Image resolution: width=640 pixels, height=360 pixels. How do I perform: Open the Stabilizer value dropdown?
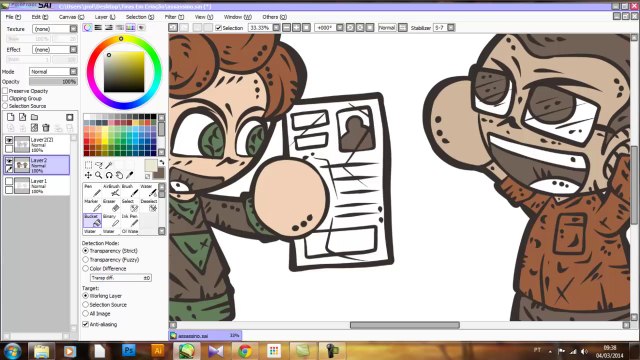(451, 27)
